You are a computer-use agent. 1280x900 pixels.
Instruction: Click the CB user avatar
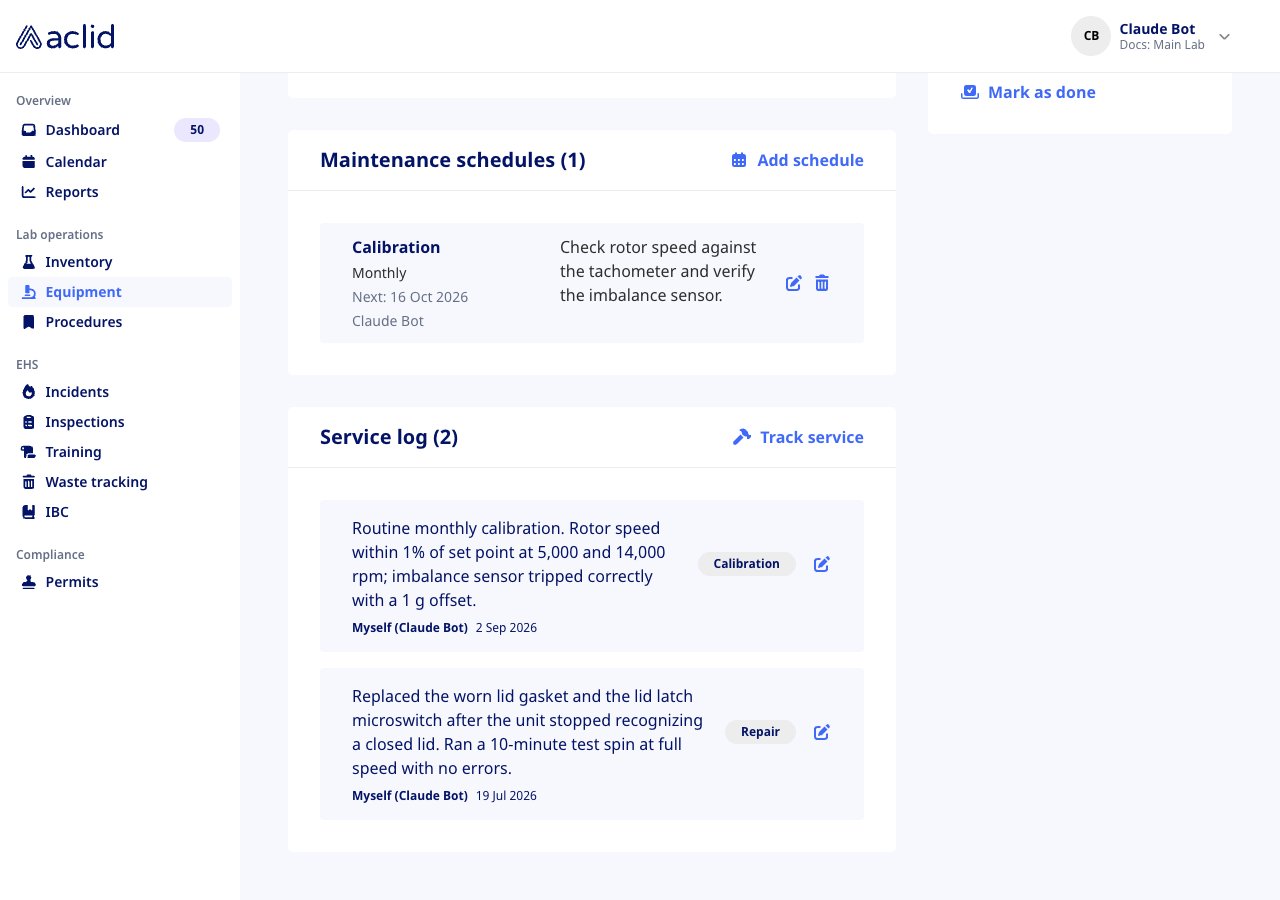point(1091,36)
